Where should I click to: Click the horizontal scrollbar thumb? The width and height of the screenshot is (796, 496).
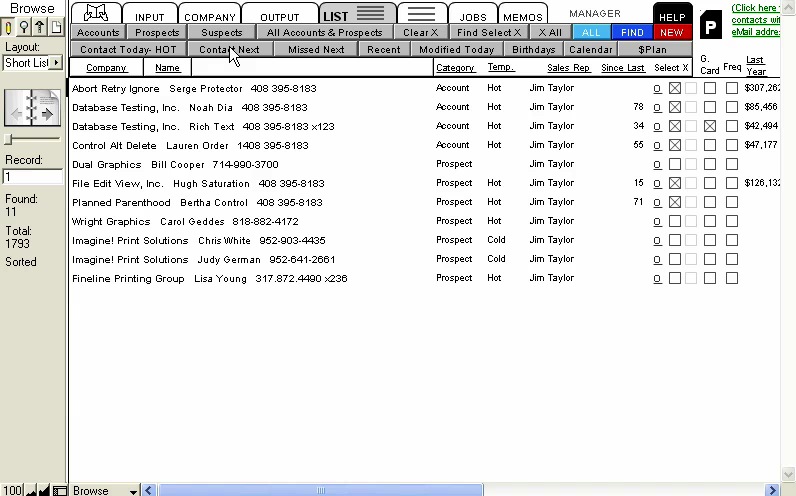pos(320,490)
